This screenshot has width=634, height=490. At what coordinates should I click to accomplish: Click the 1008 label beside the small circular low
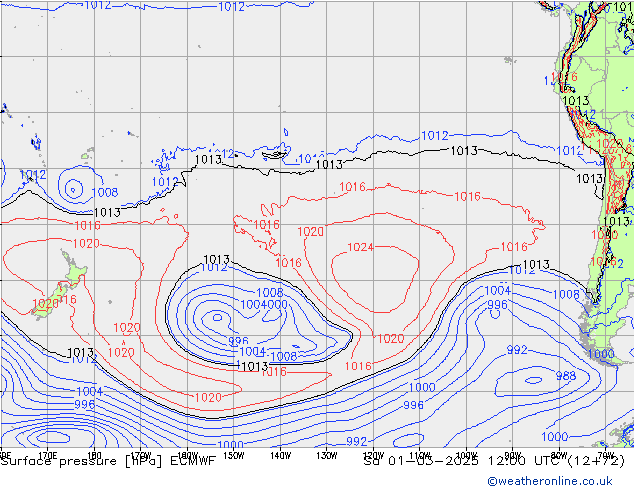tap(105, 192)
